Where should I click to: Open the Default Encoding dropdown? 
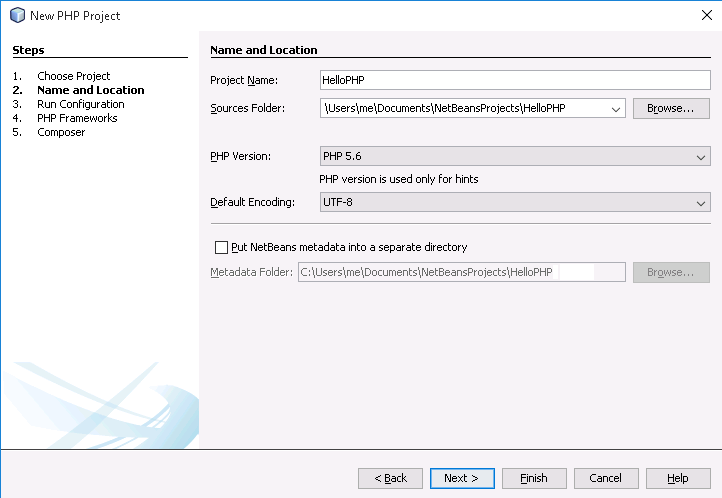(515, 202)
